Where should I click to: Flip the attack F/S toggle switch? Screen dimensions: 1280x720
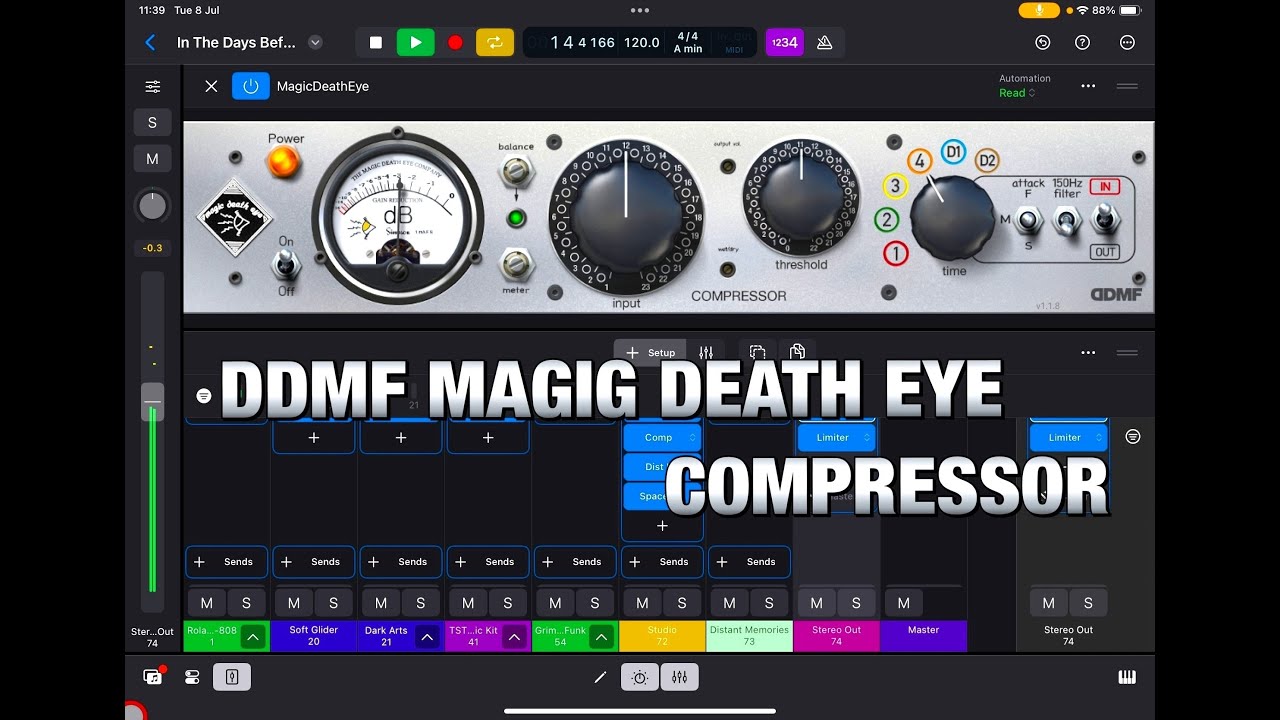pyautogui.click(x=1029, y=220)
